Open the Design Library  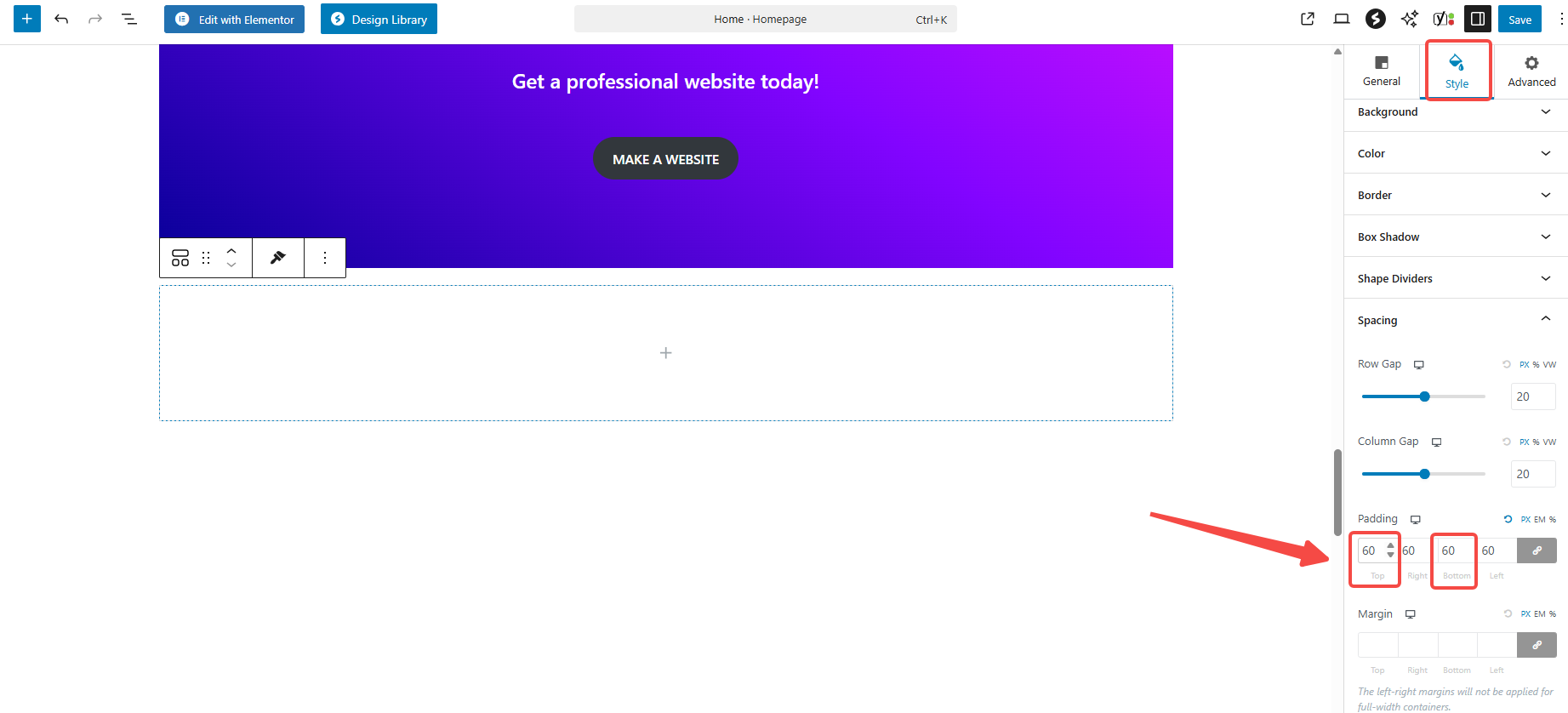379,19
